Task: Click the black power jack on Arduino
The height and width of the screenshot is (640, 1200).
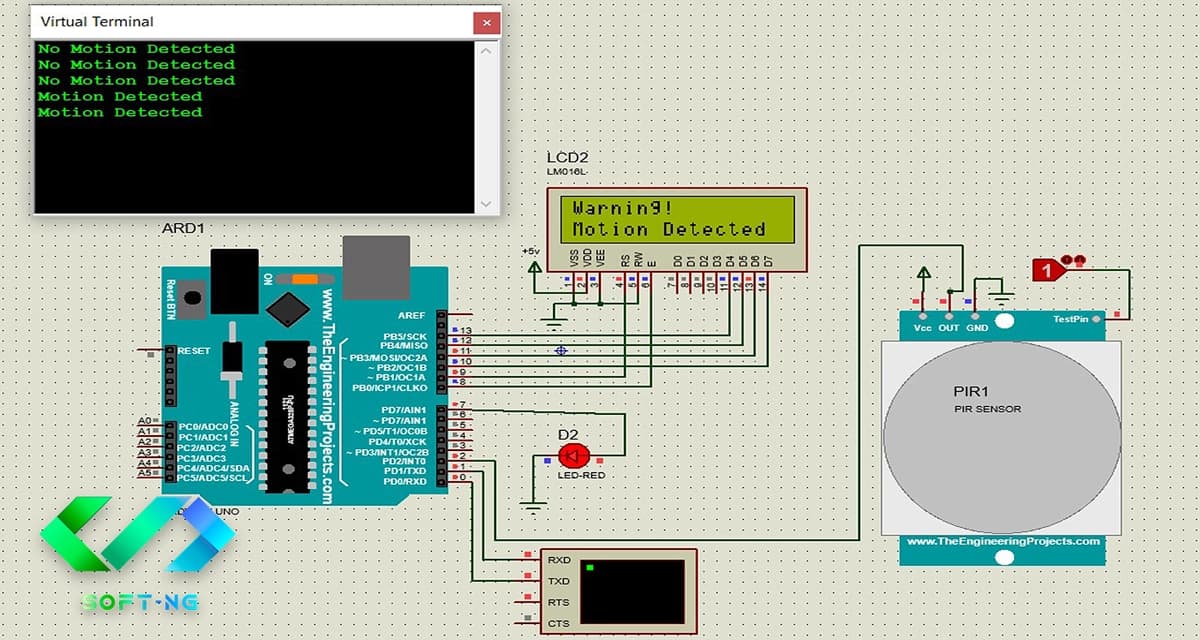Action: [x=234, y=280]
